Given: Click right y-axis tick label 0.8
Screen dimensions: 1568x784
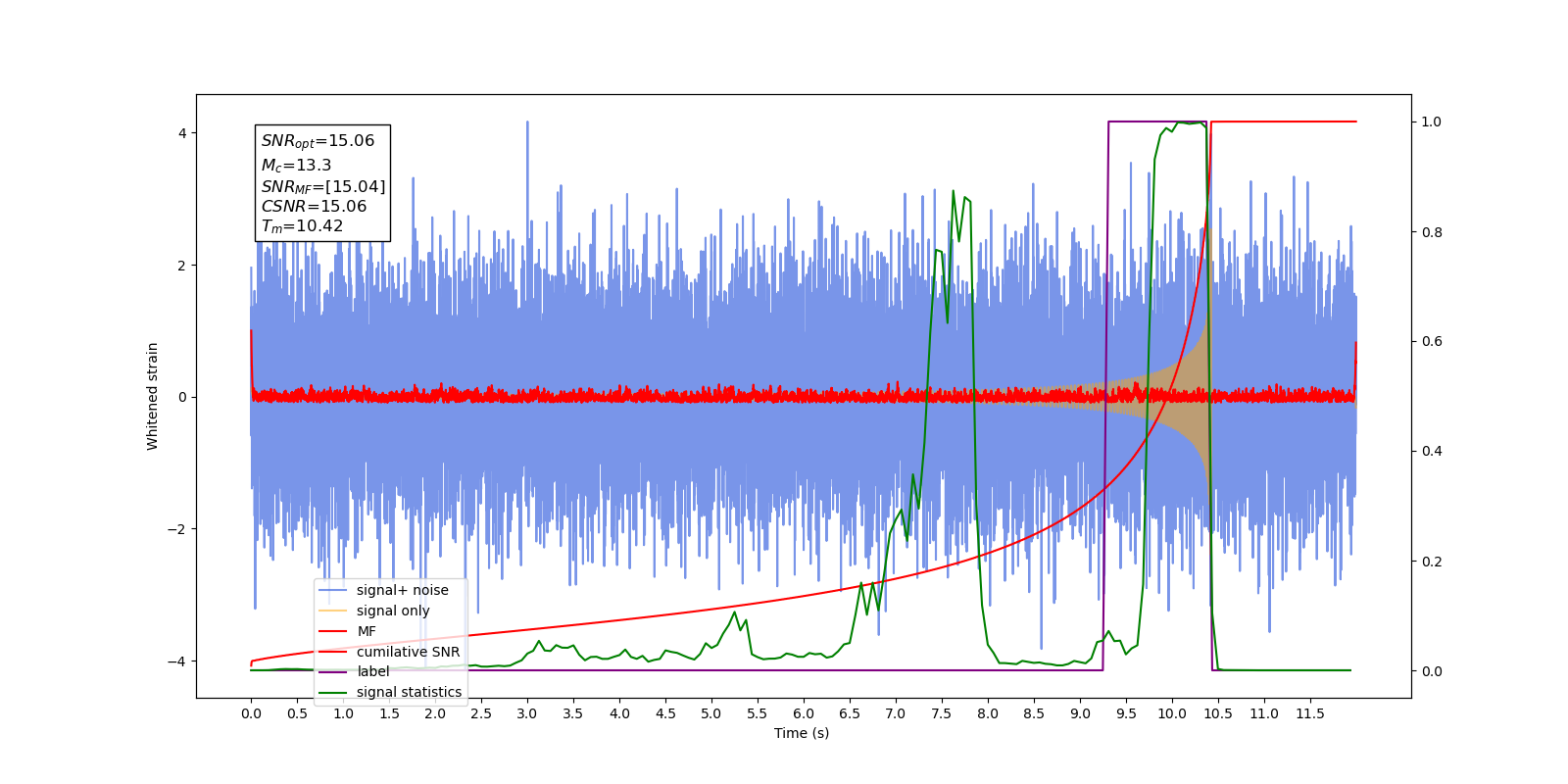Looking at the screenshot, I should click(1432, 232).
